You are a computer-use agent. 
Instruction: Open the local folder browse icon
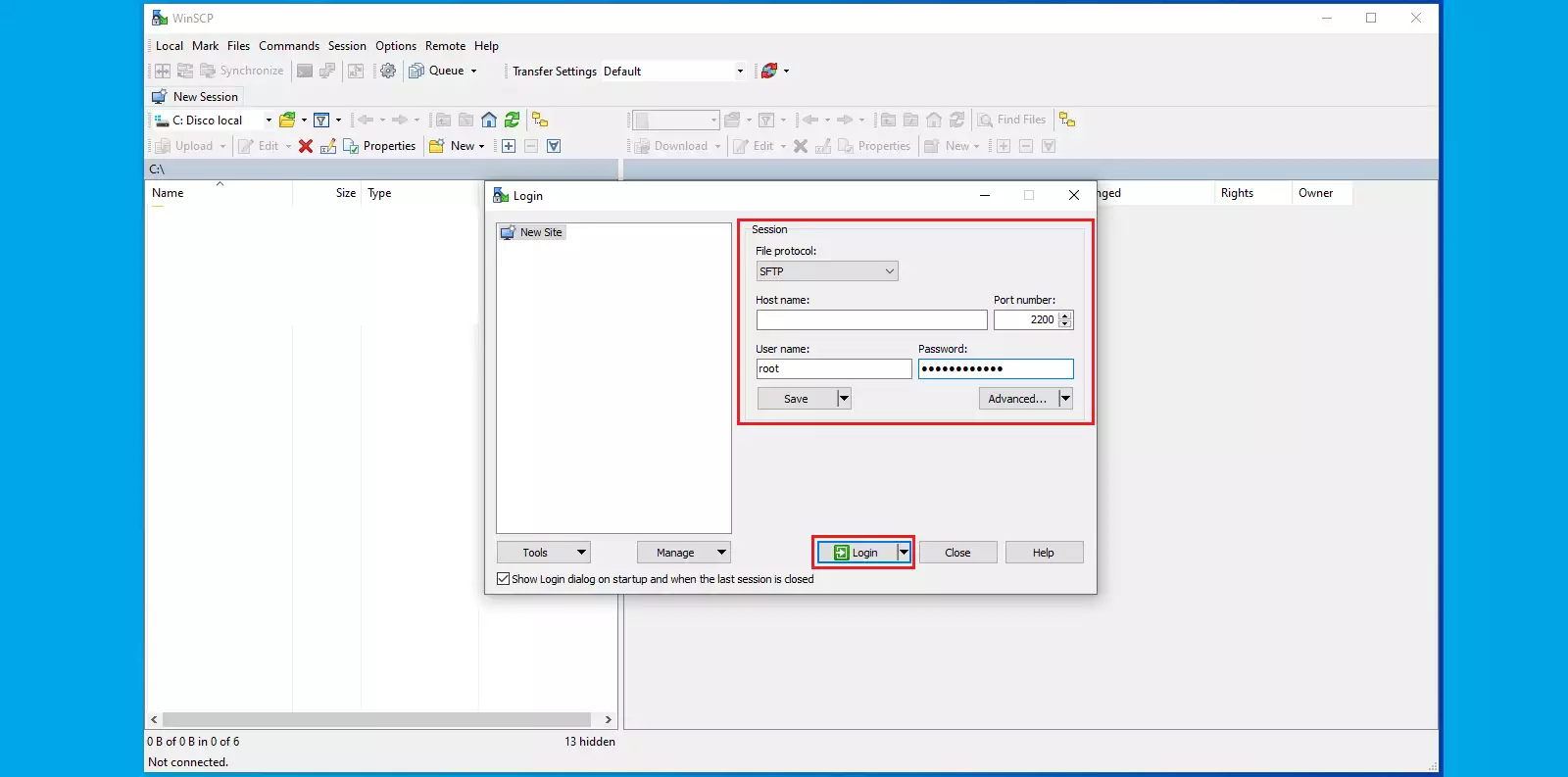[287, 120]
